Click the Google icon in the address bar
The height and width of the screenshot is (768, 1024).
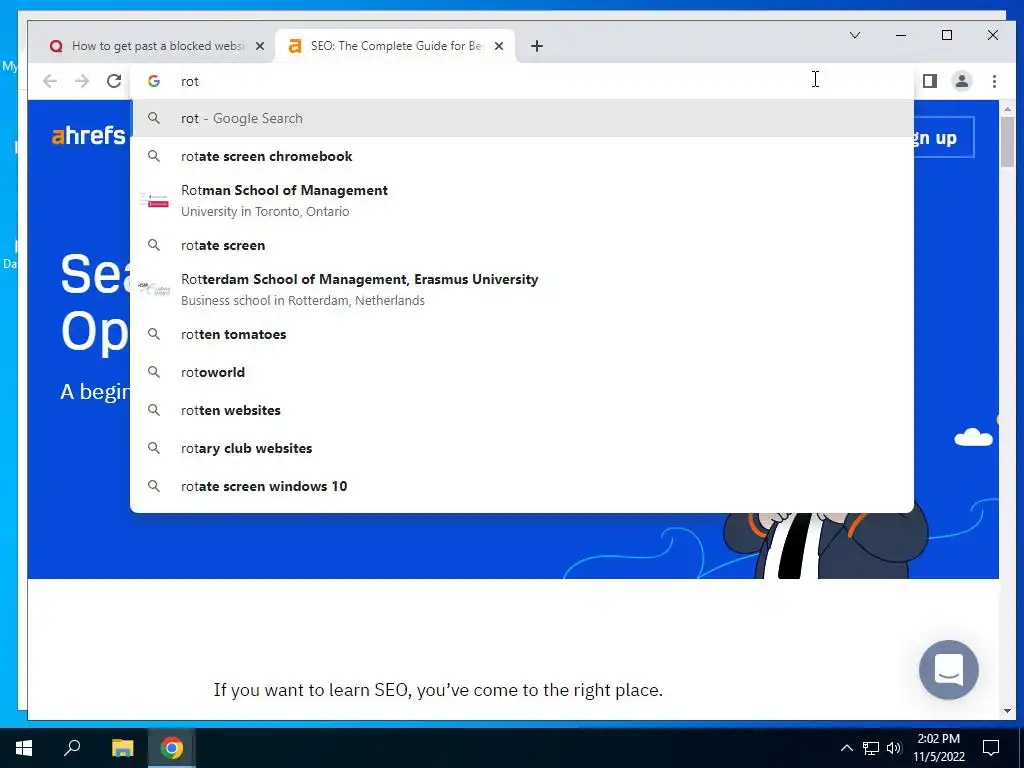[x=154, y=81]
